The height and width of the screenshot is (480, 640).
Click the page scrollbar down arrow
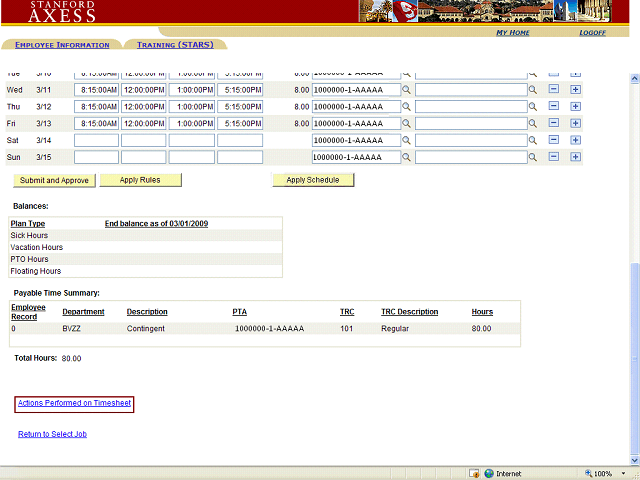[x=634, y=458]
